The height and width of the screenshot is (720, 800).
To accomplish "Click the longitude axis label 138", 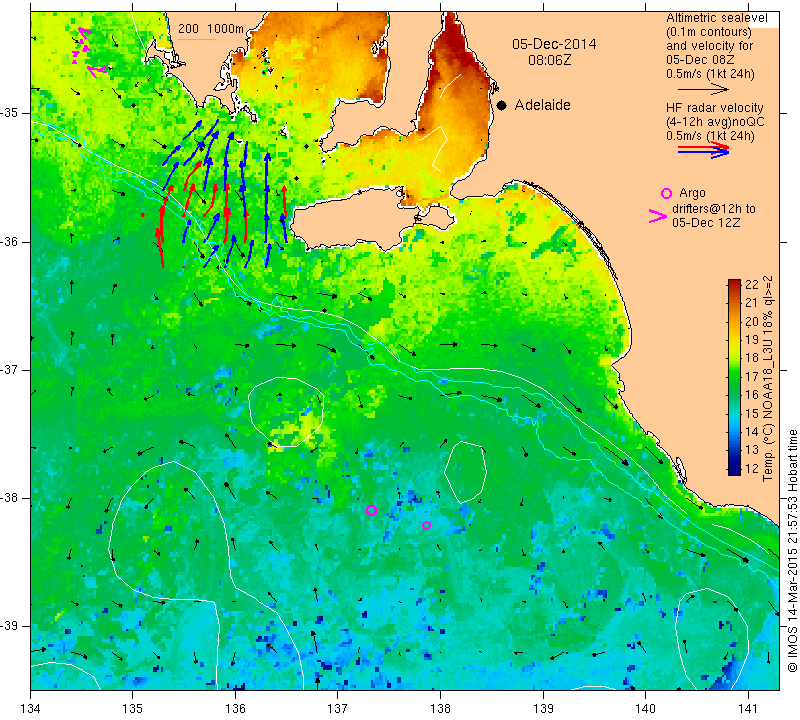I will (440, 708).
